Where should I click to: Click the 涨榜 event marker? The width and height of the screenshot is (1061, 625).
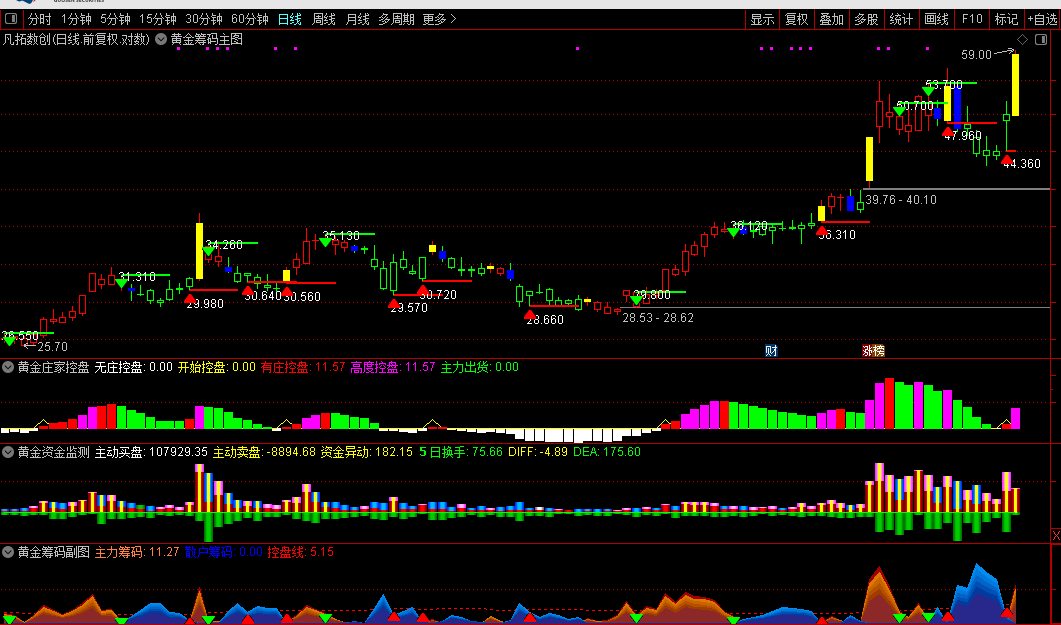pos(873,350)
